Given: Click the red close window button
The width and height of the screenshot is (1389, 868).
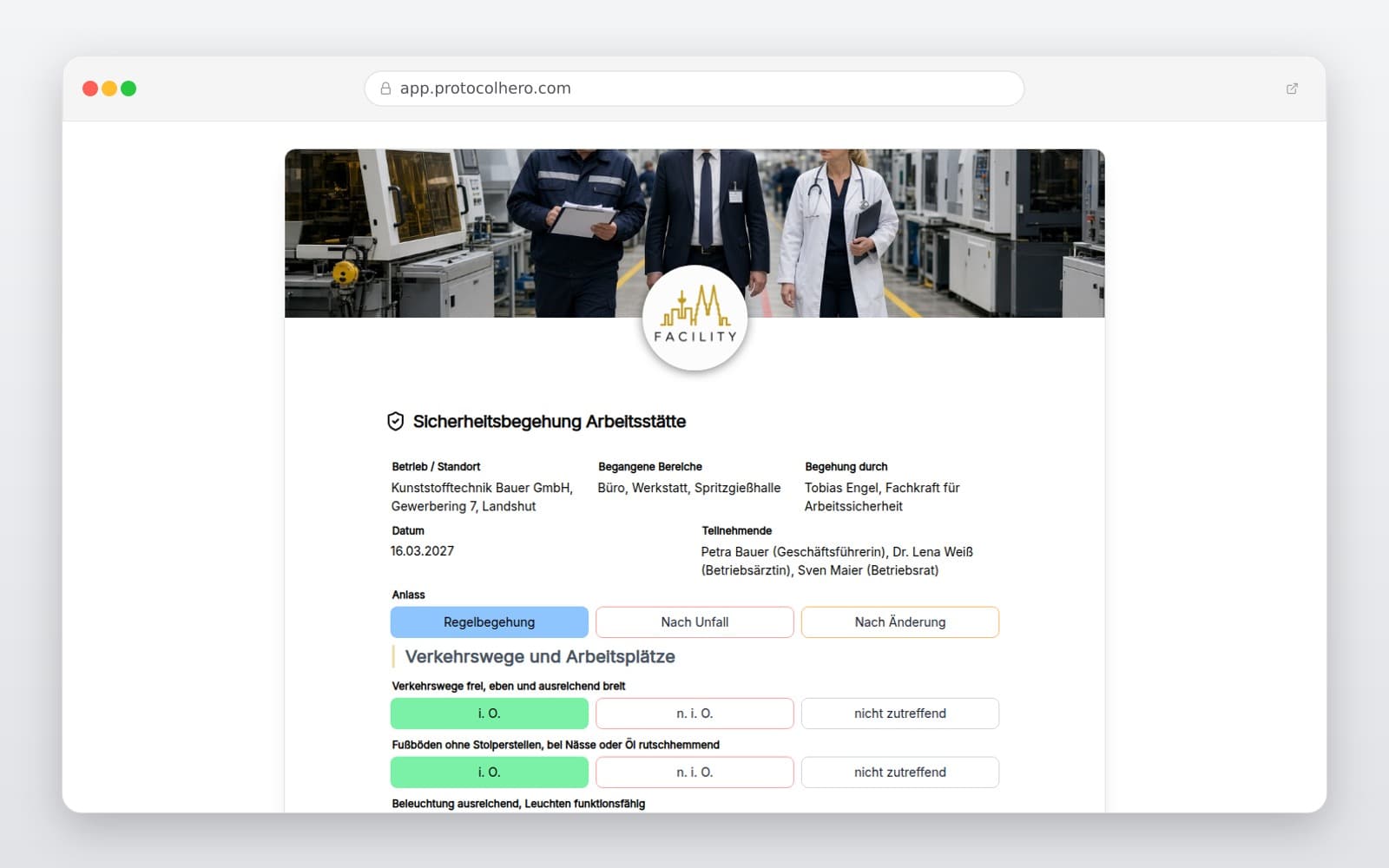Looking at the screenshot, I should tap(90, 89).
